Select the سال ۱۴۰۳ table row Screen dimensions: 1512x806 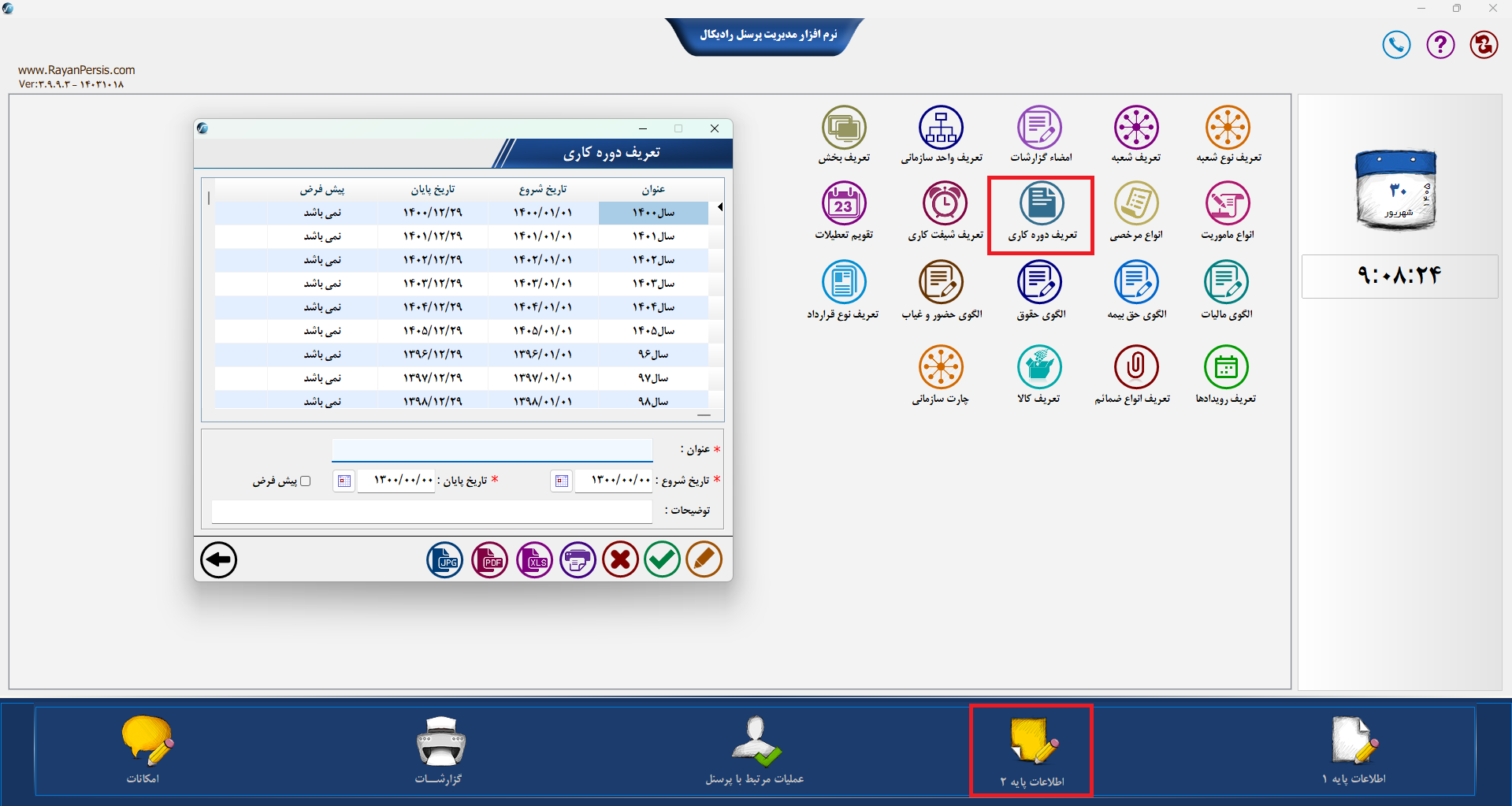tap(462, 284)
